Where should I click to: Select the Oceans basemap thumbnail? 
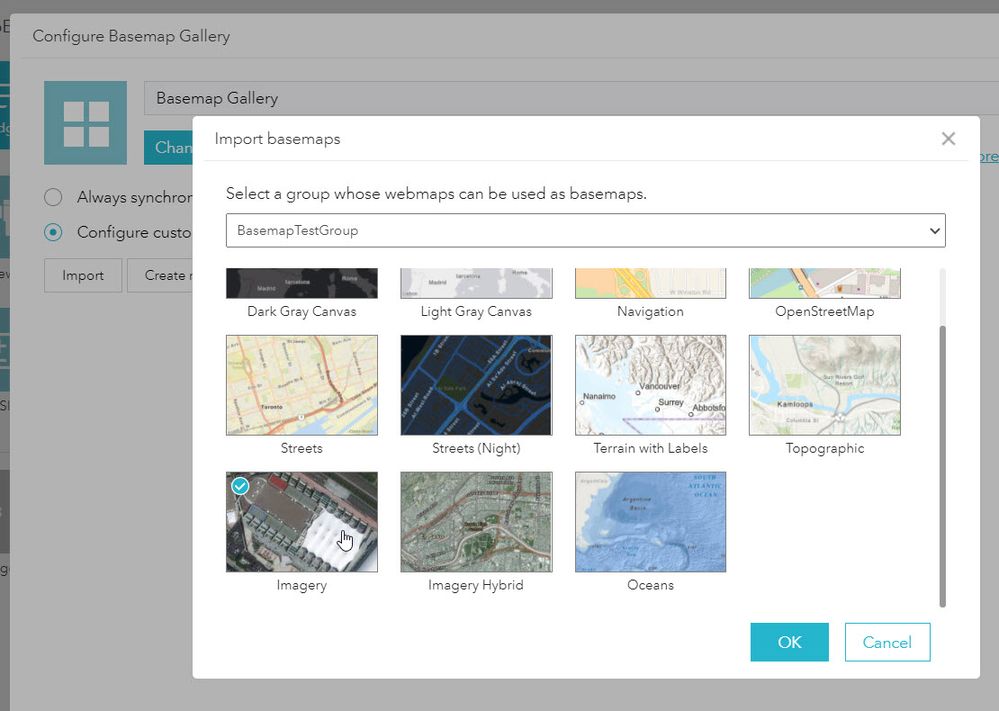pyautogui.click(x=650, y=522)
